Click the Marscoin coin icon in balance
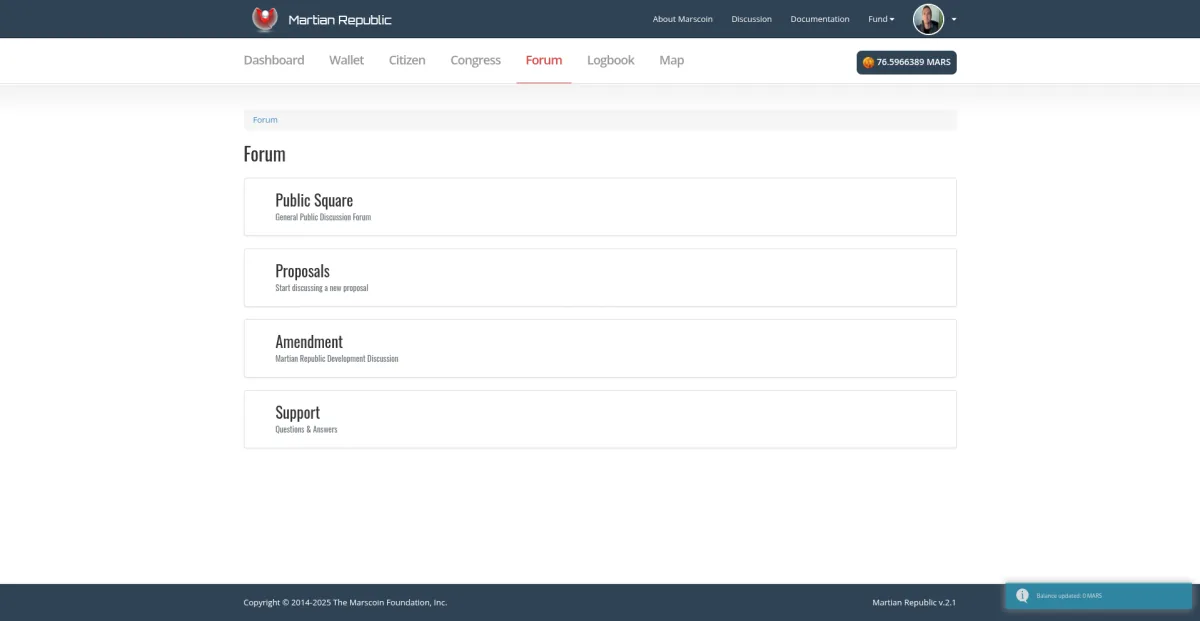 coord(868,62)
